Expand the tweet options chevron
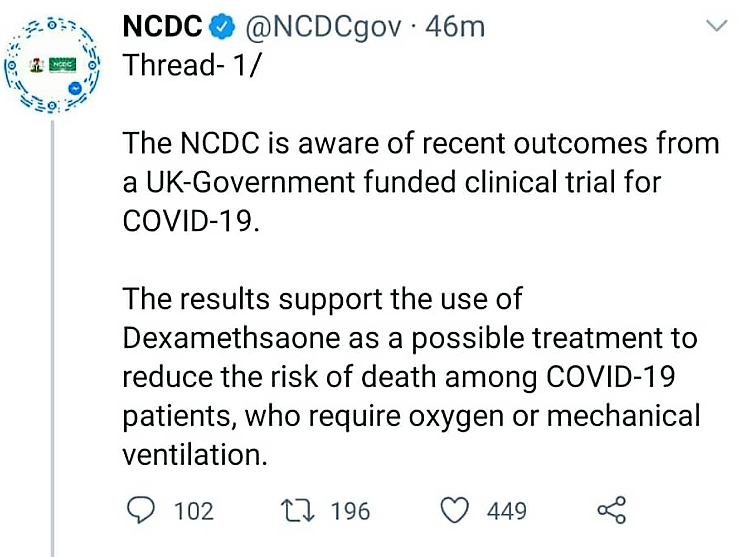The width and height of the screenshot is (738, 557). pos(718,25)
